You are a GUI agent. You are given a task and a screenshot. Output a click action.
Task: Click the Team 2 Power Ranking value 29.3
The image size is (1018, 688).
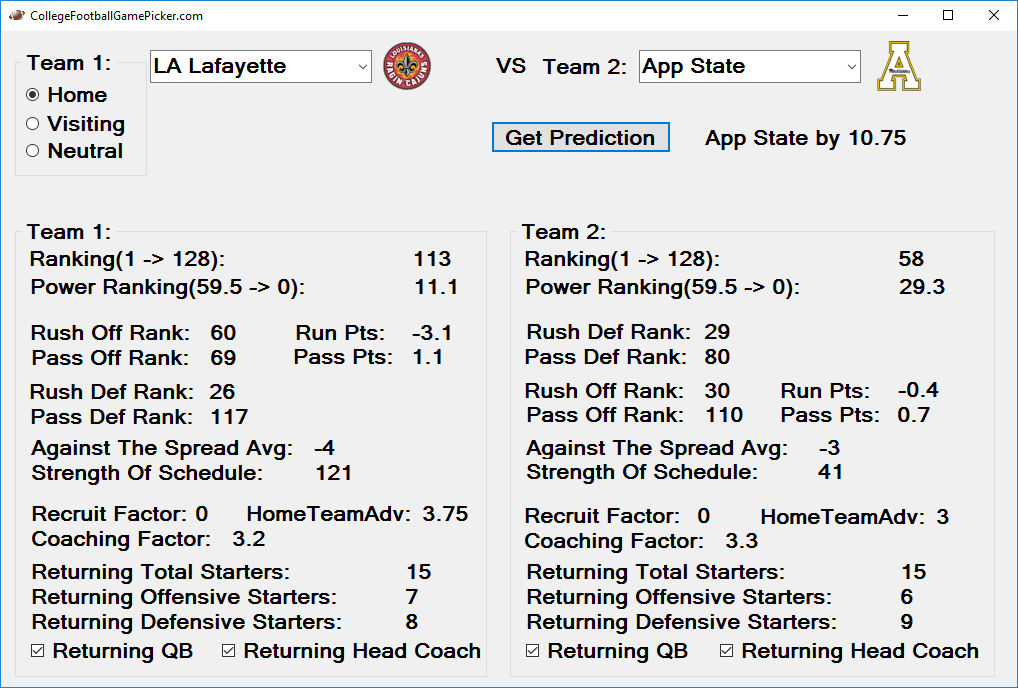coord(921,287)
